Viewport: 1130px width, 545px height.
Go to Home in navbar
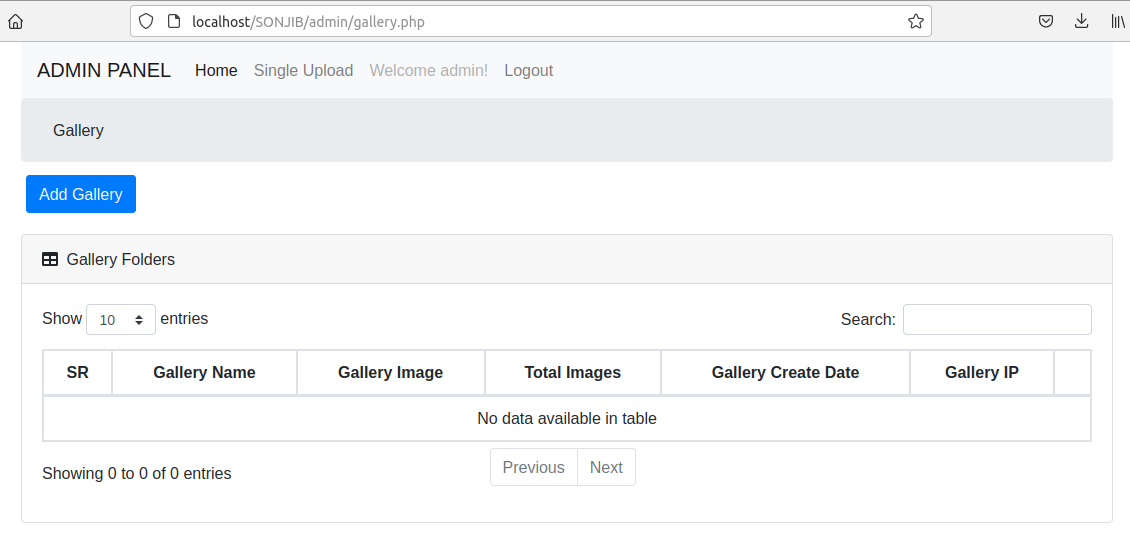tap(216, 71)
